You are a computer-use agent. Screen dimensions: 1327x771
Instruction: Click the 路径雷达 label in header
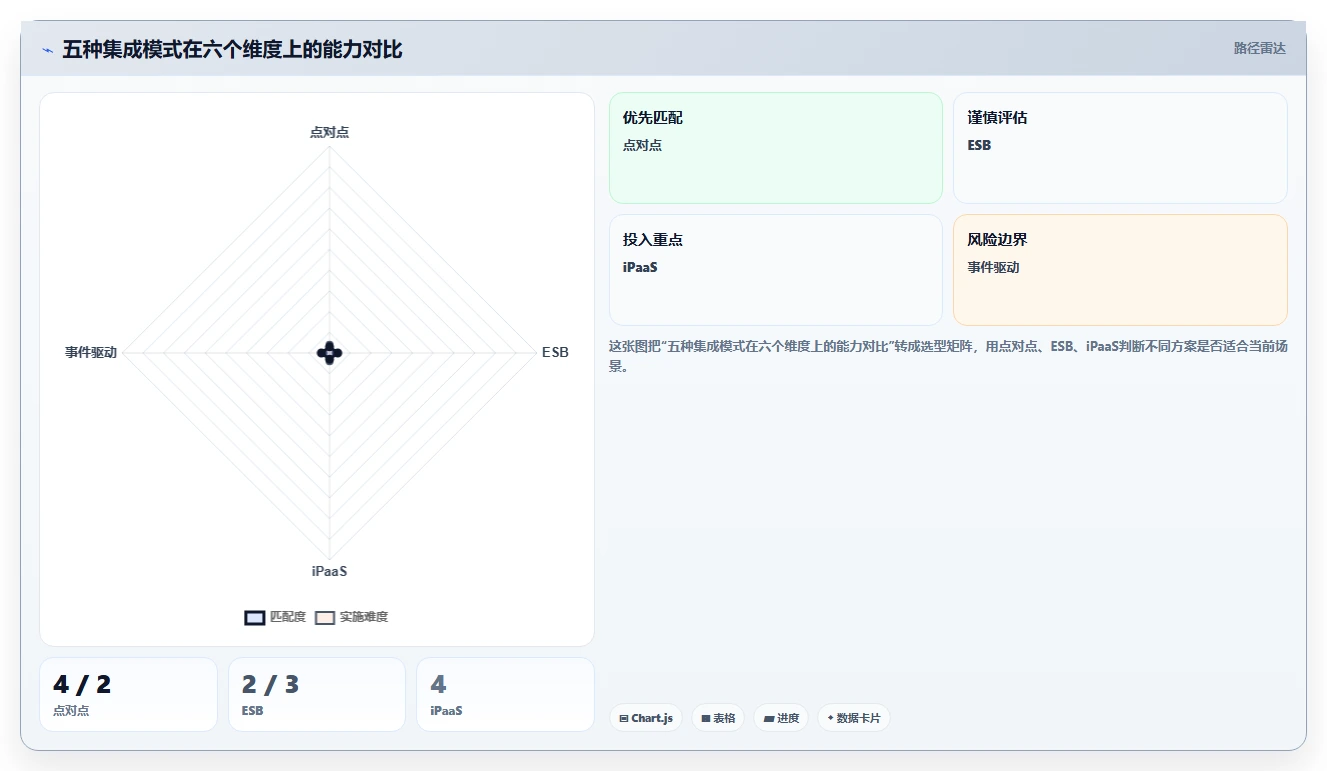(1259, 48)
